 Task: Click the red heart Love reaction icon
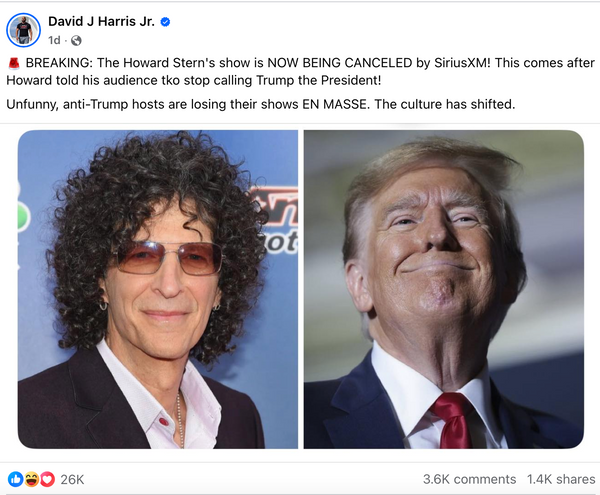(x=47, y=479)
